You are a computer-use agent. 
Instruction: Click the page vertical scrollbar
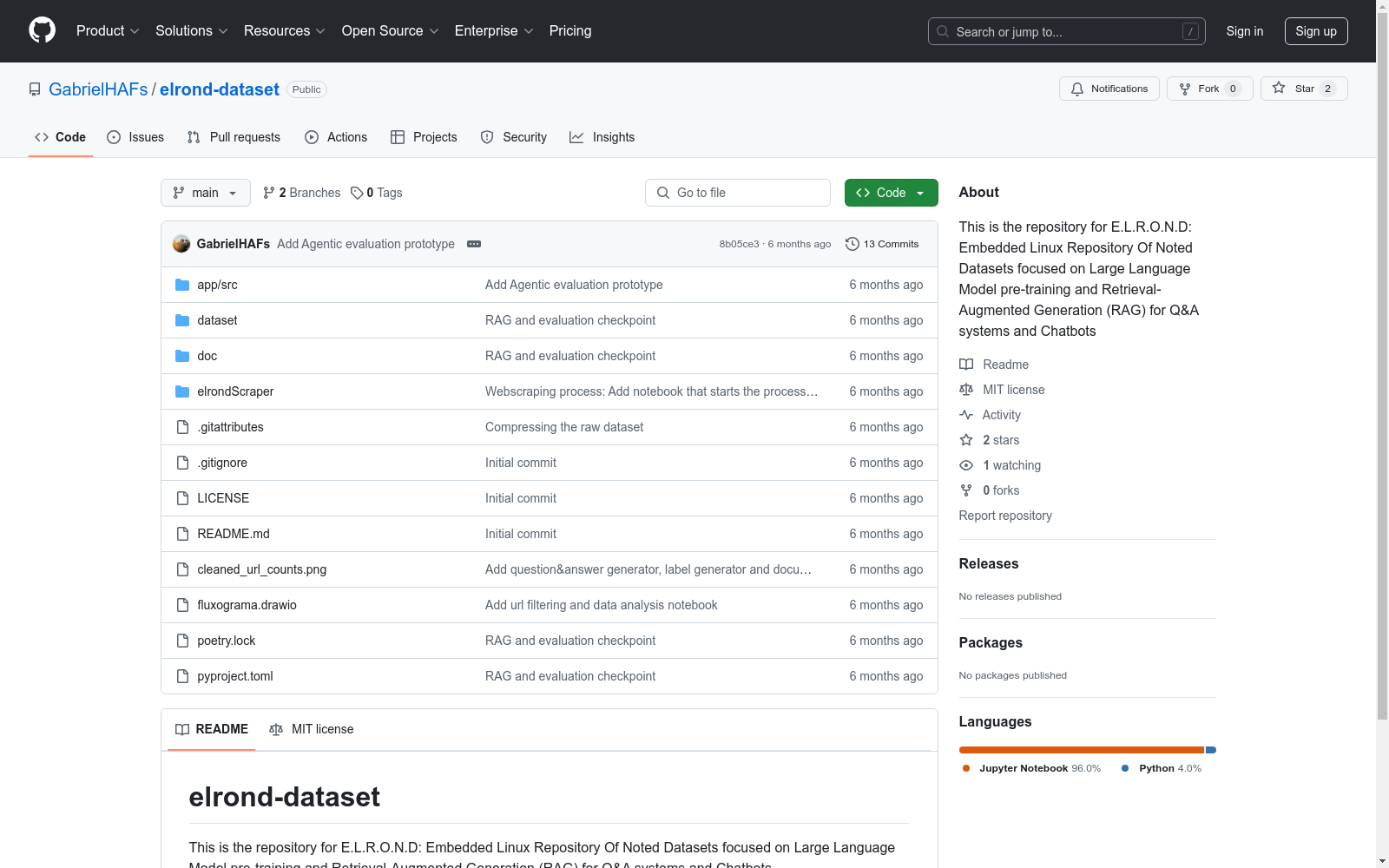[1382, 365]
